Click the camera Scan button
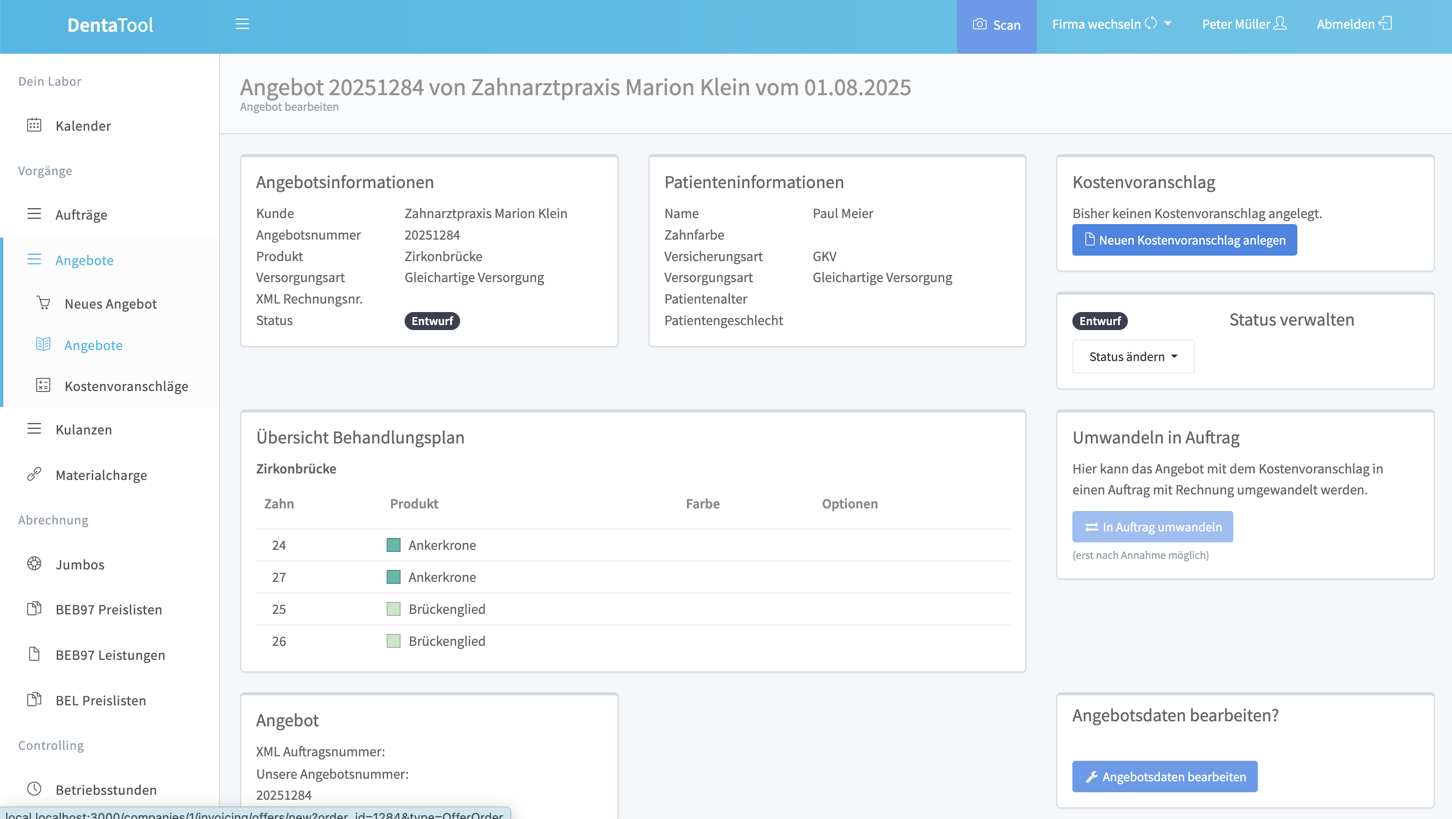 tap(996, 25)
